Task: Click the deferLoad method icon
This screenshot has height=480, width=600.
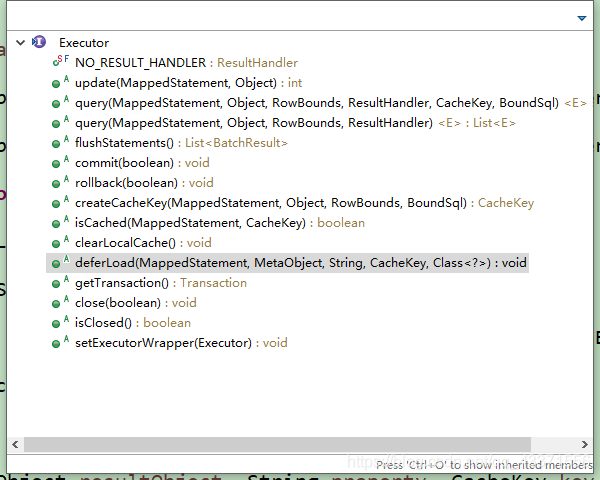Action: [61, 262]
